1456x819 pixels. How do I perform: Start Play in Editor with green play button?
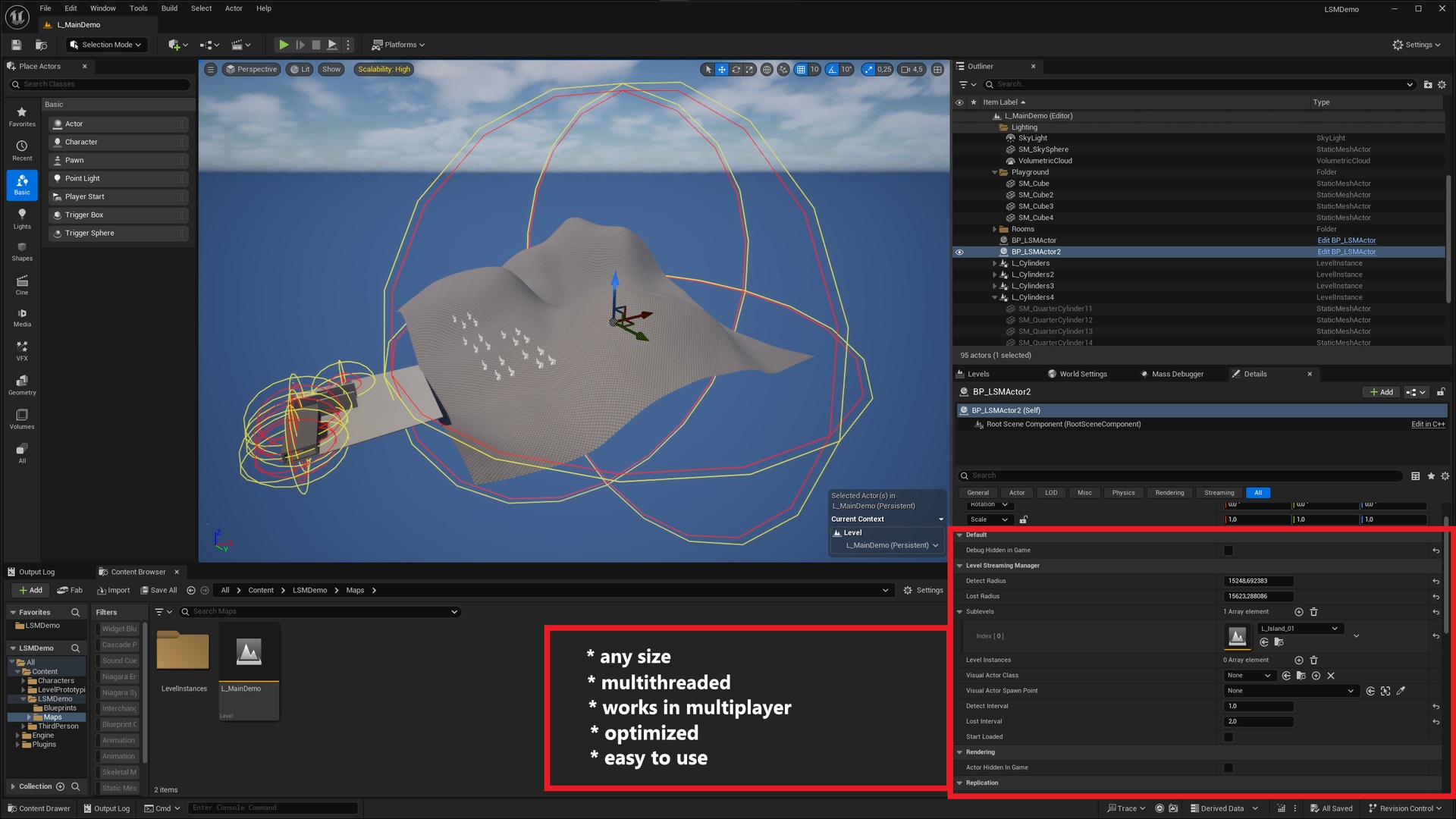(x=283, y=45)
